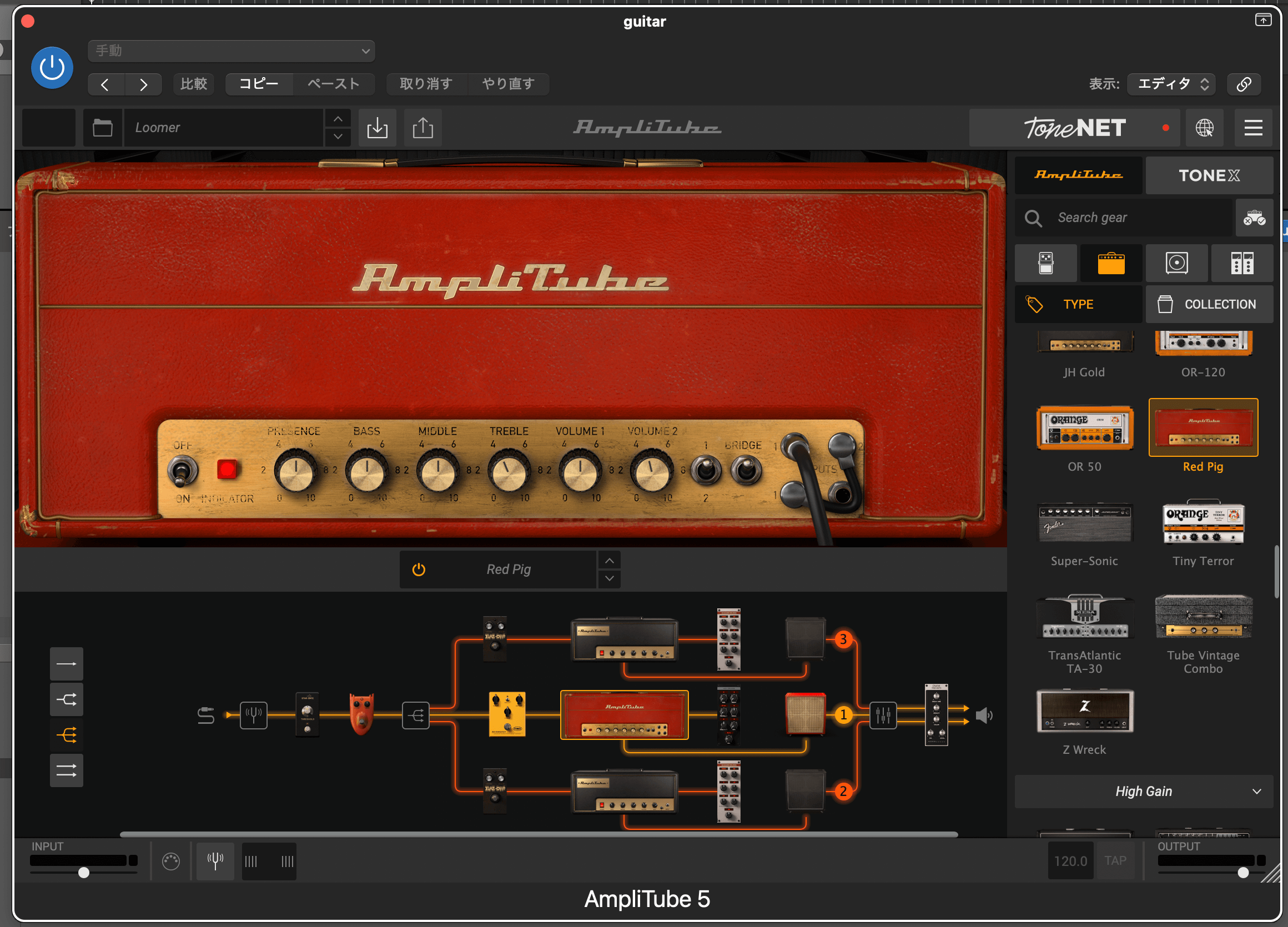This screenshot has width=1288, height=927.
Task: Open the cabinet gear category icon
Action: coord(1177,263)
